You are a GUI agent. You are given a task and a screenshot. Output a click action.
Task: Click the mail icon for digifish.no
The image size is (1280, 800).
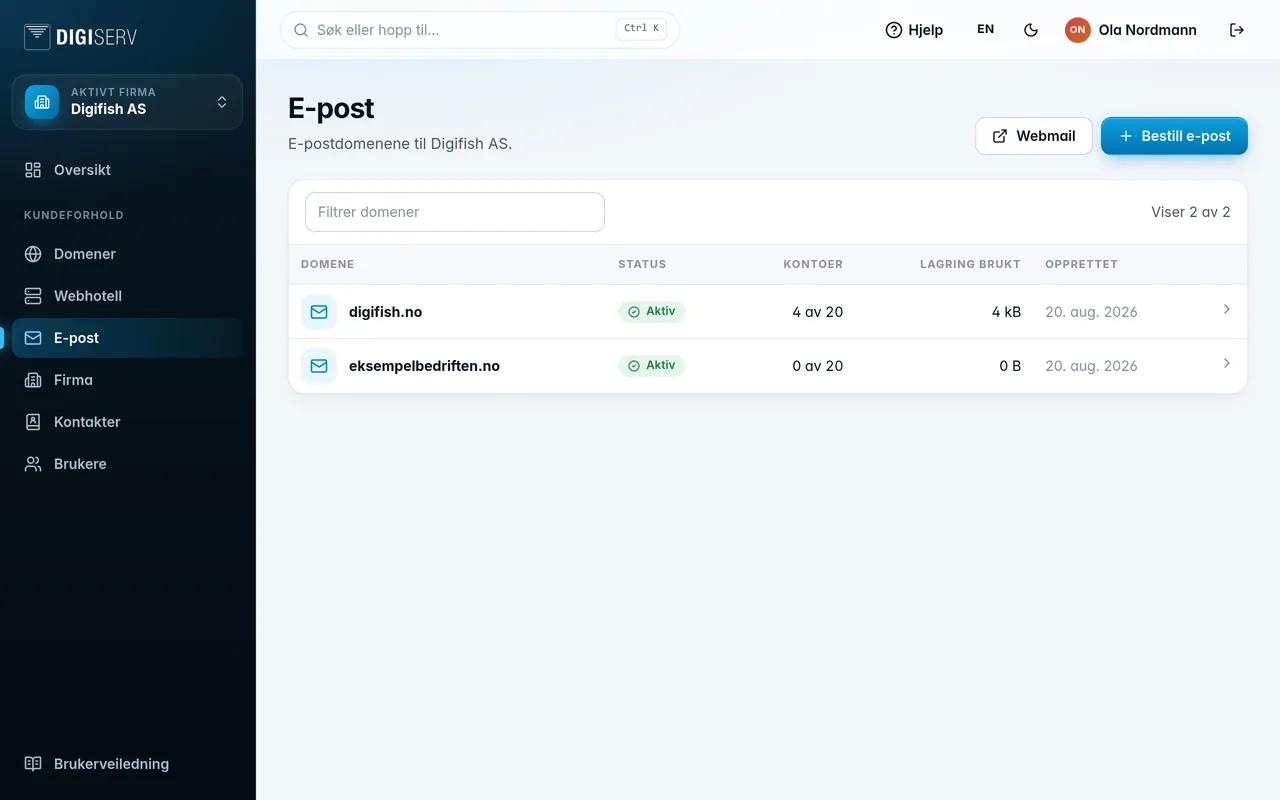tap(319, 312)
